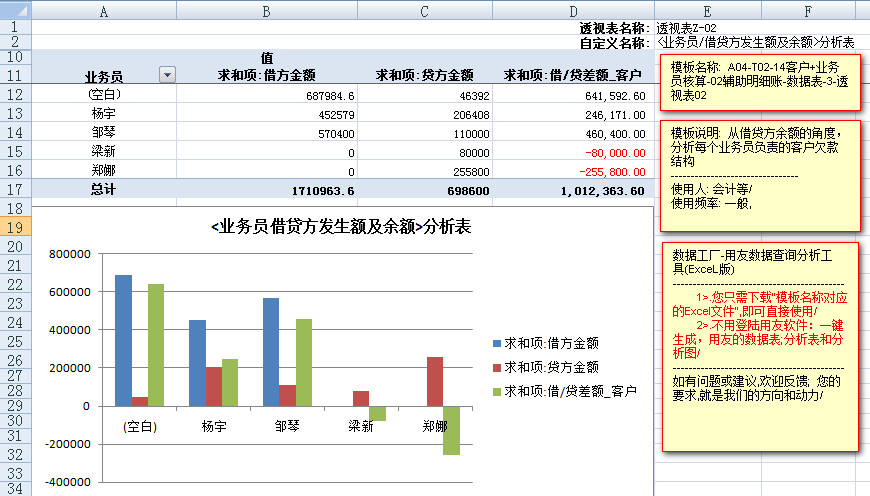Open the 业务员 filter dropdown arrow

pyautogui.click(x=167, y=75)
